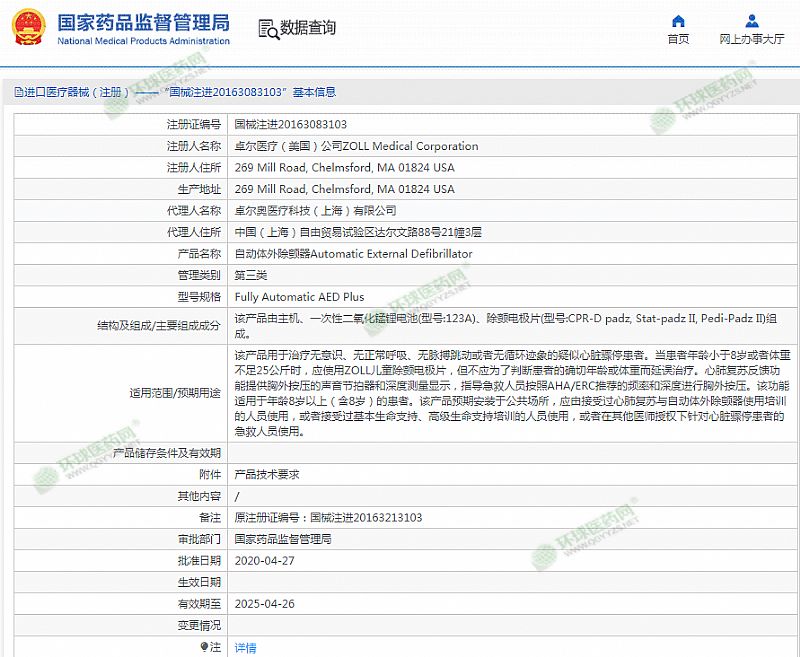The image size is (800, 657).
Task: Click the 产品技术要求 attachment entry
Action: (x=266, y=475)
